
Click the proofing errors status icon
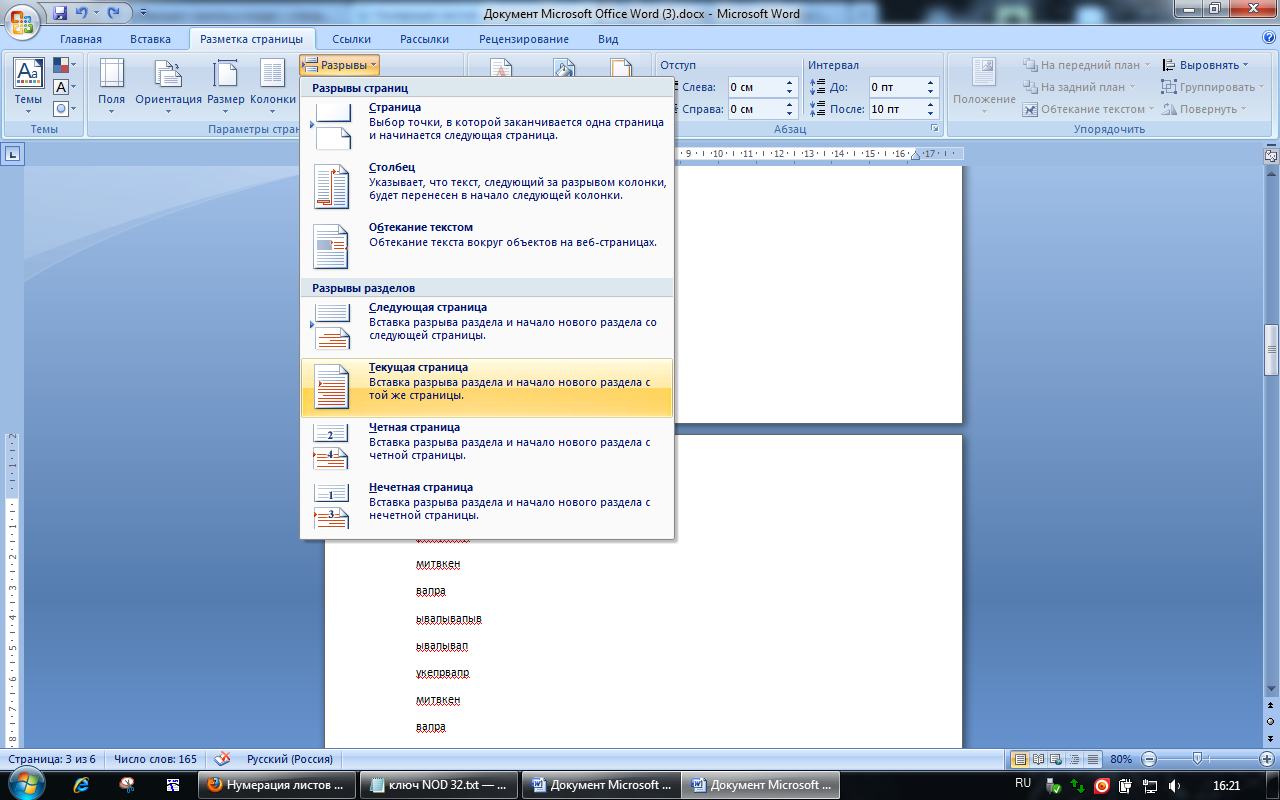(223, 759)
